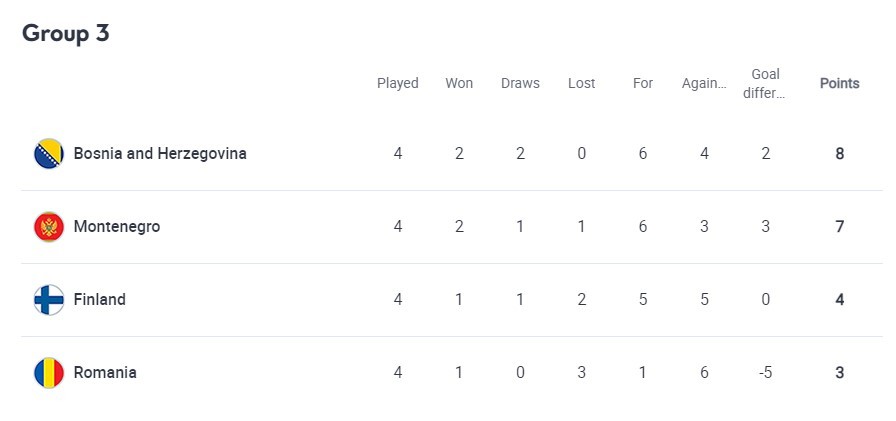The width and height of the screenshot is (896, 421).
Task: Click Romania's -5 goal difference value
Action: pyautogui.click(x=765, y=373)
